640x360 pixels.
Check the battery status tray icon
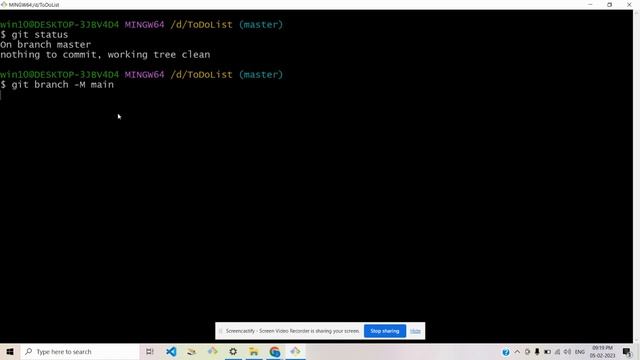click(547, 352)
